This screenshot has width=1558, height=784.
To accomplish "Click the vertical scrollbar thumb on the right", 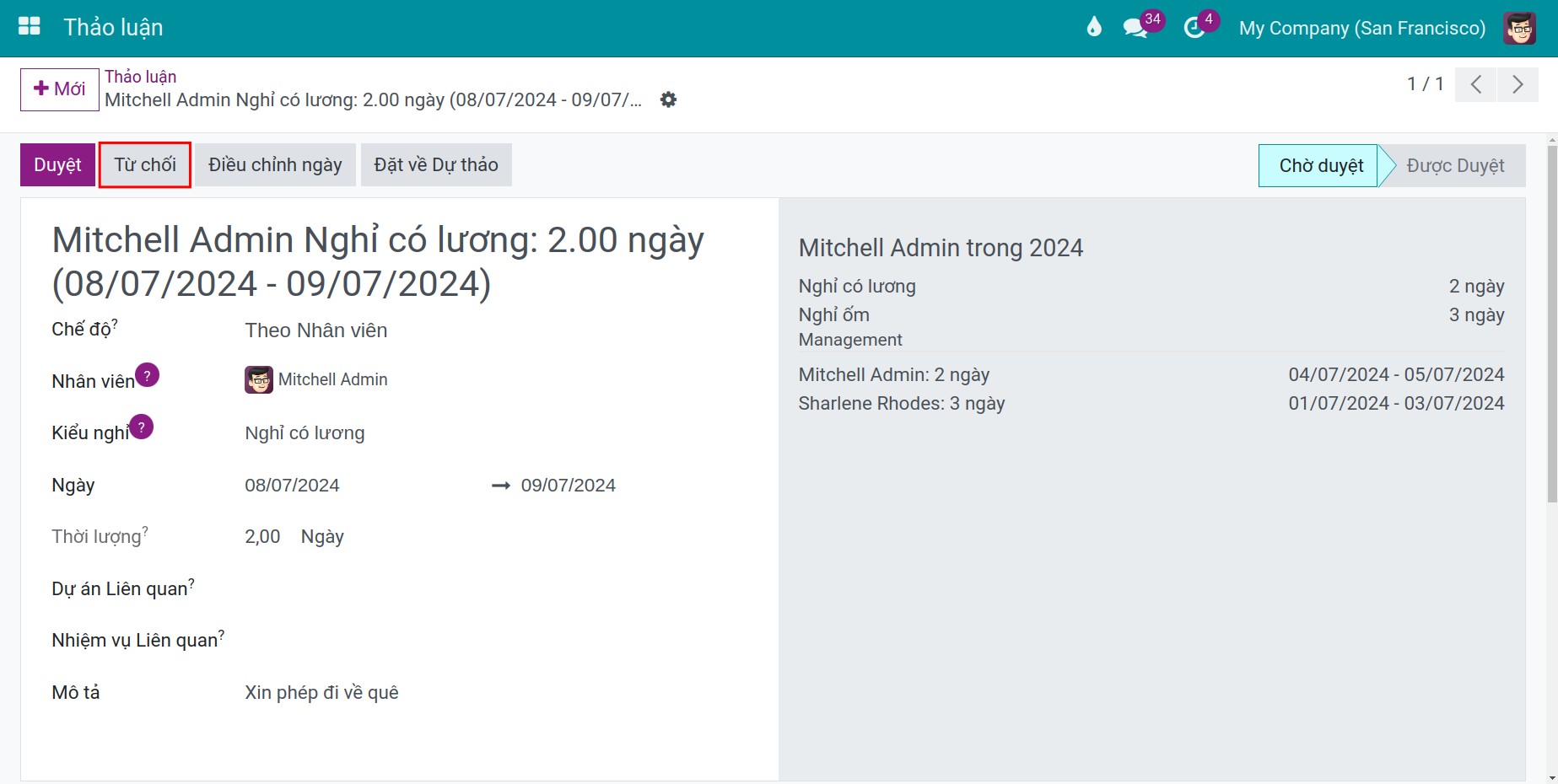I will point(1552,325).
